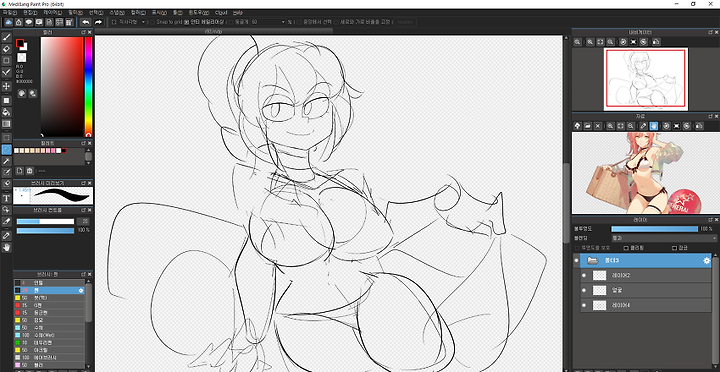Toggle the lock checkbox in Layer panel
720x372 pixels.
coord(675,248)
